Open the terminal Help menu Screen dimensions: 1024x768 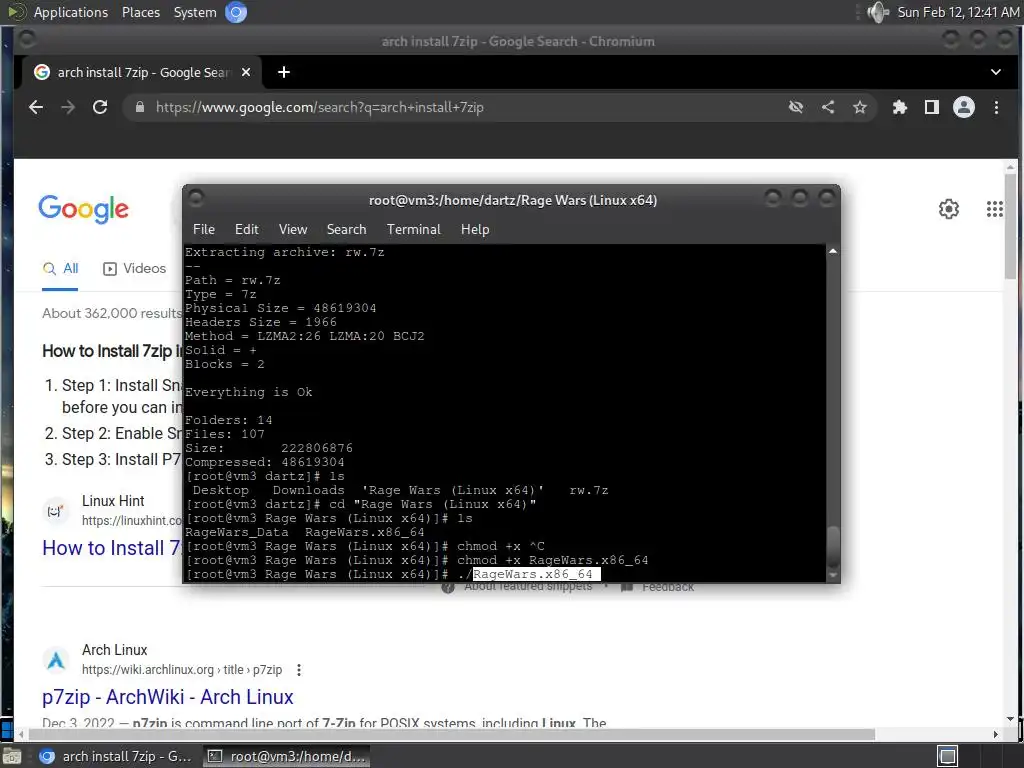point(475,229)
